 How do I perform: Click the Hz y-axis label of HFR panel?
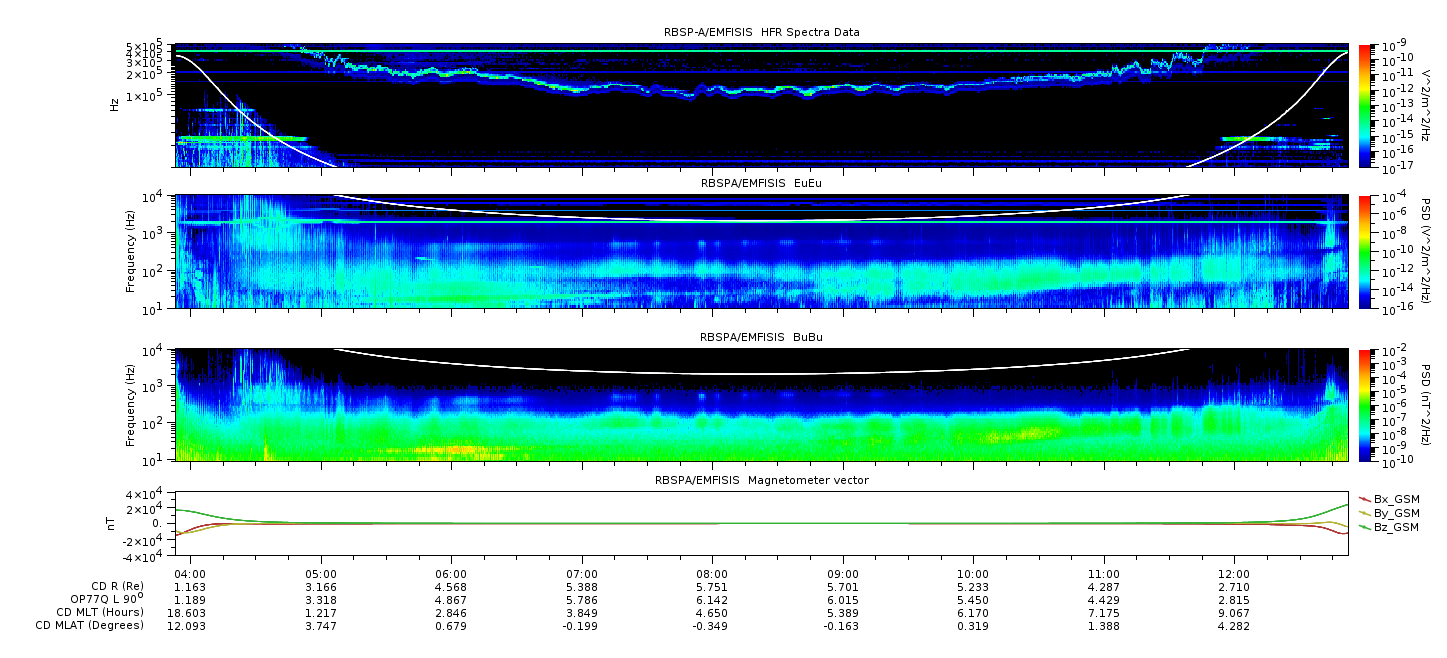pyautogui.click(x=115, y=103)
